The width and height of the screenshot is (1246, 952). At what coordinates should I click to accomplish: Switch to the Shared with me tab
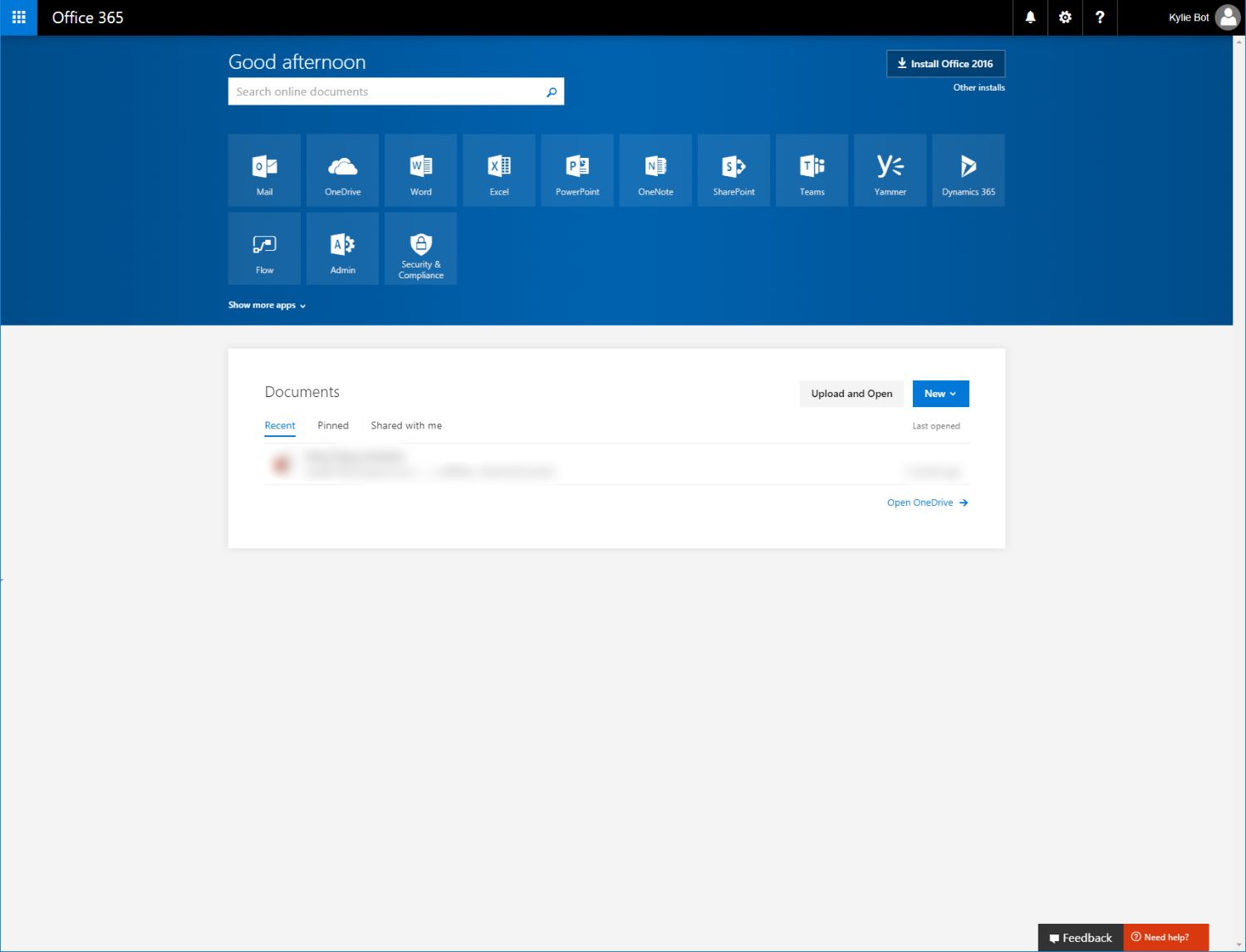coord(406,426)
